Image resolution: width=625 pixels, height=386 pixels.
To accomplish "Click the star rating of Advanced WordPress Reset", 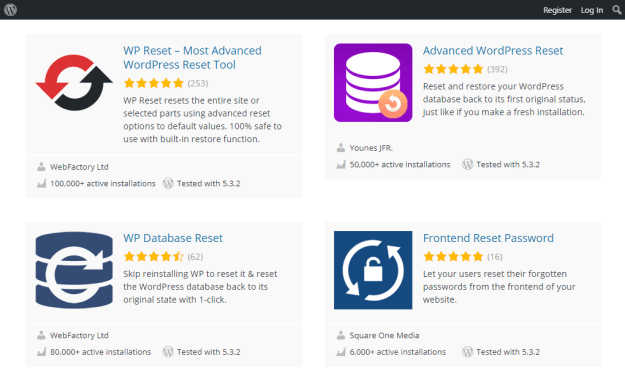I will [453, 69].
